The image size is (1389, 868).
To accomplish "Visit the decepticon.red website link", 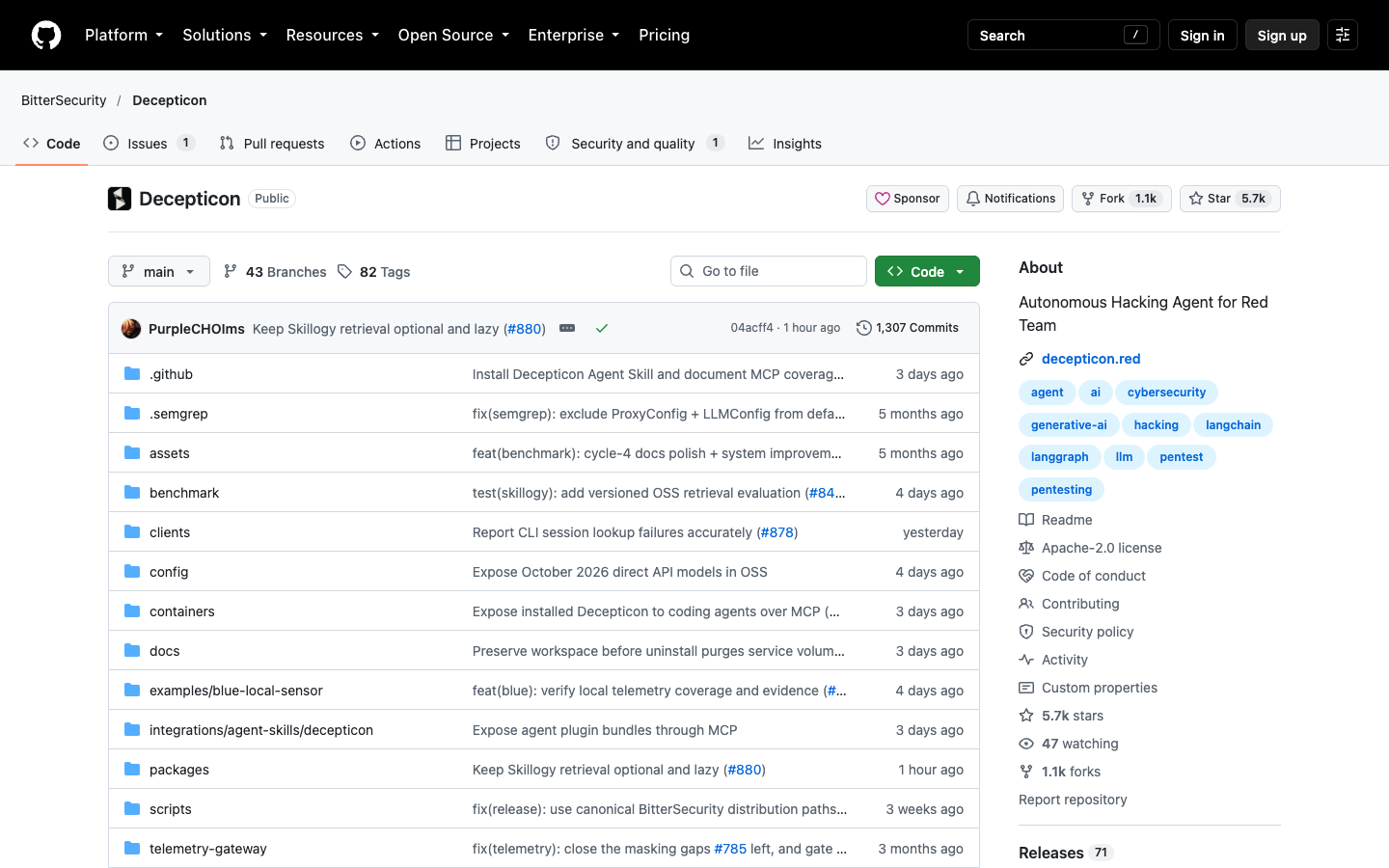I will 1091,359.
